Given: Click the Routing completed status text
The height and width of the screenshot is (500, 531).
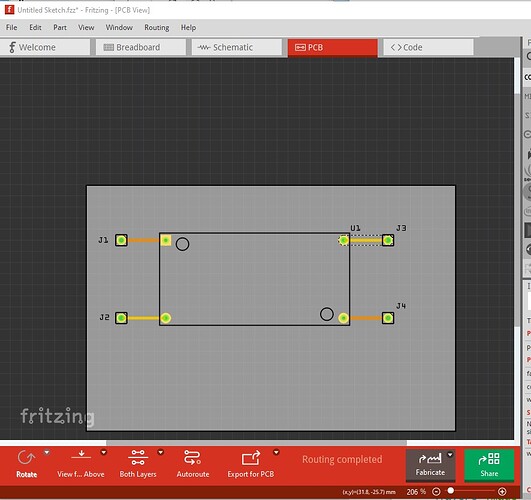Looking at the screenshot, I should tap(342, 459).
